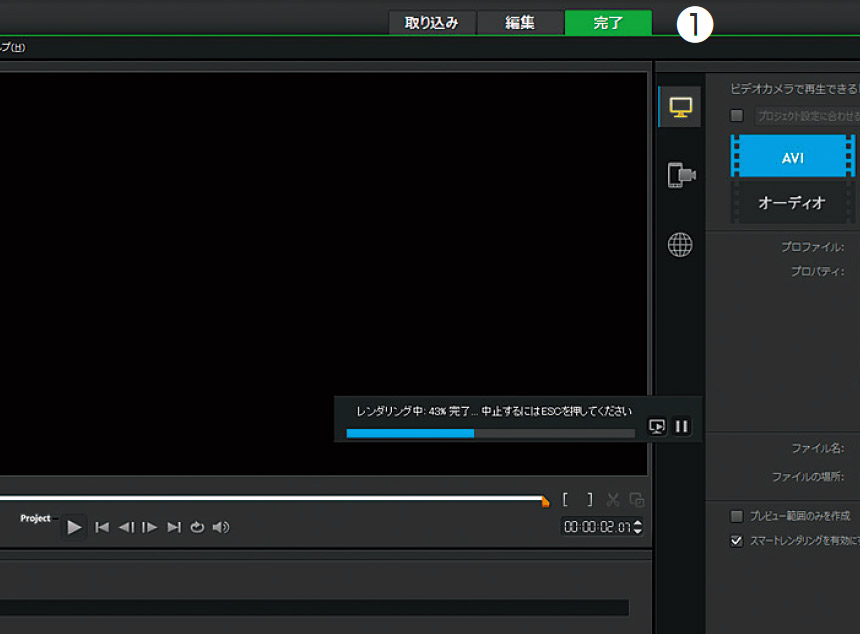Enable the プロジェクト設定に合わせる checkbox

pyautogui.click(x=737, y=115)
